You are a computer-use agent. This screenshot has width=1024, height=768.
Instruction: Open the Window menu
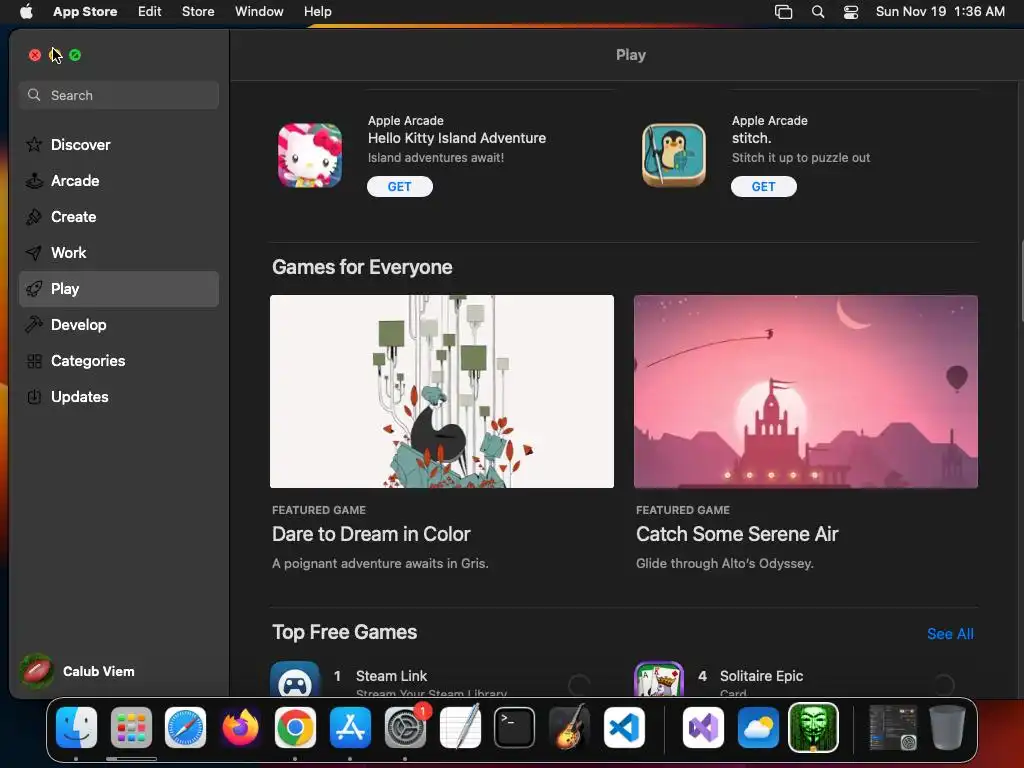(x=259, y=12)
